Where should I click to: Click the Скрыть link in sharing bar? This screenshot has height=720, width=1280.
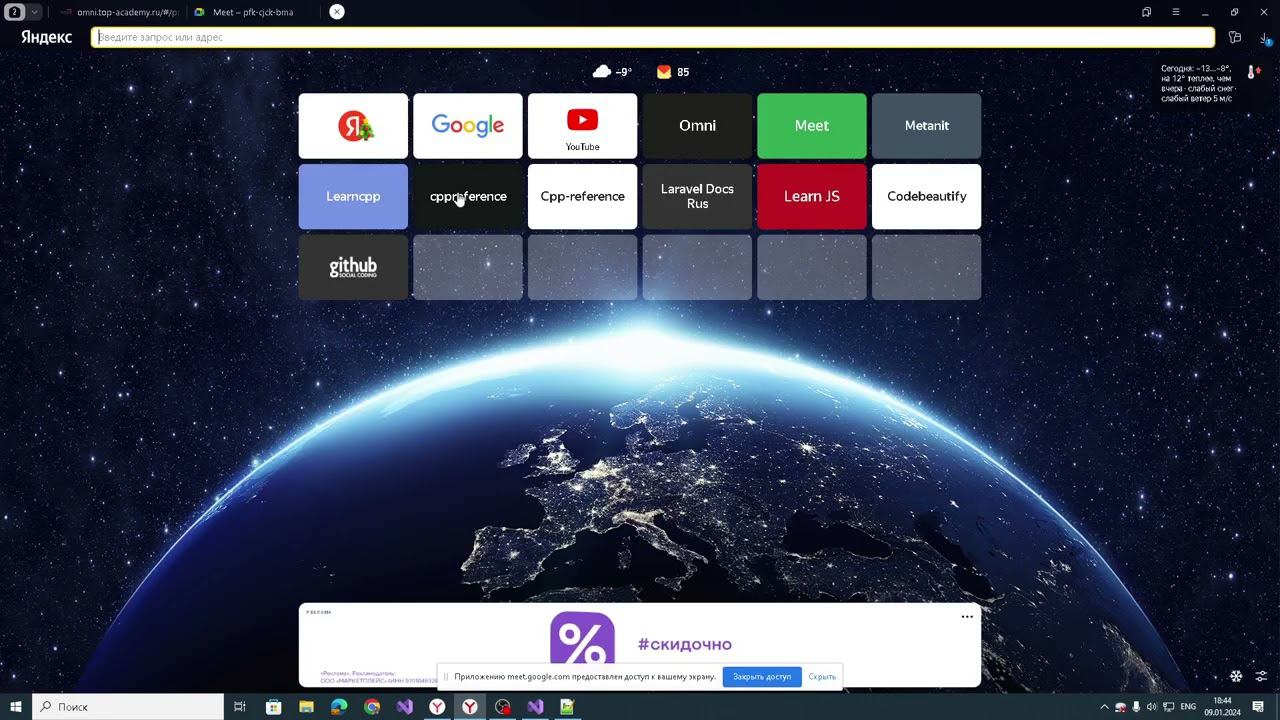tap(822, 677)
